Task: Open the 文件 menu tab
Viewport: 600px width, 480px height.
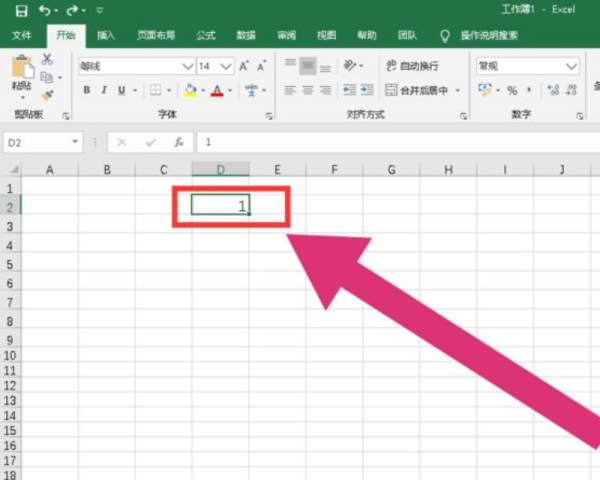Action: [x=21, y=36]
